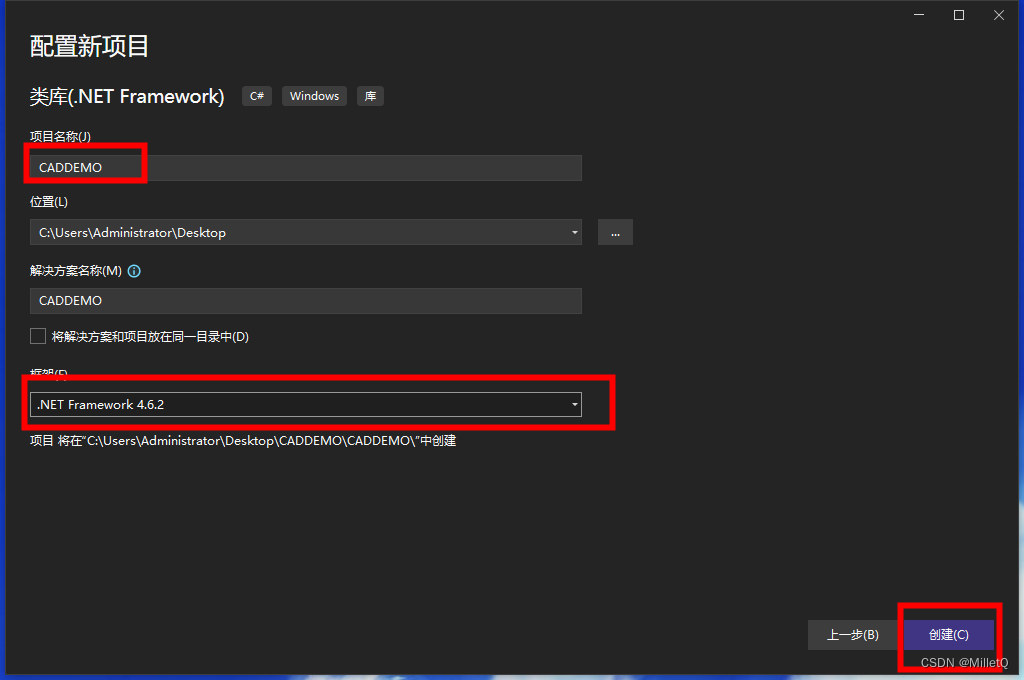Browse for location with the ... button
Viewport: 1024px width, 680px height.
click(x=615, y=233)
